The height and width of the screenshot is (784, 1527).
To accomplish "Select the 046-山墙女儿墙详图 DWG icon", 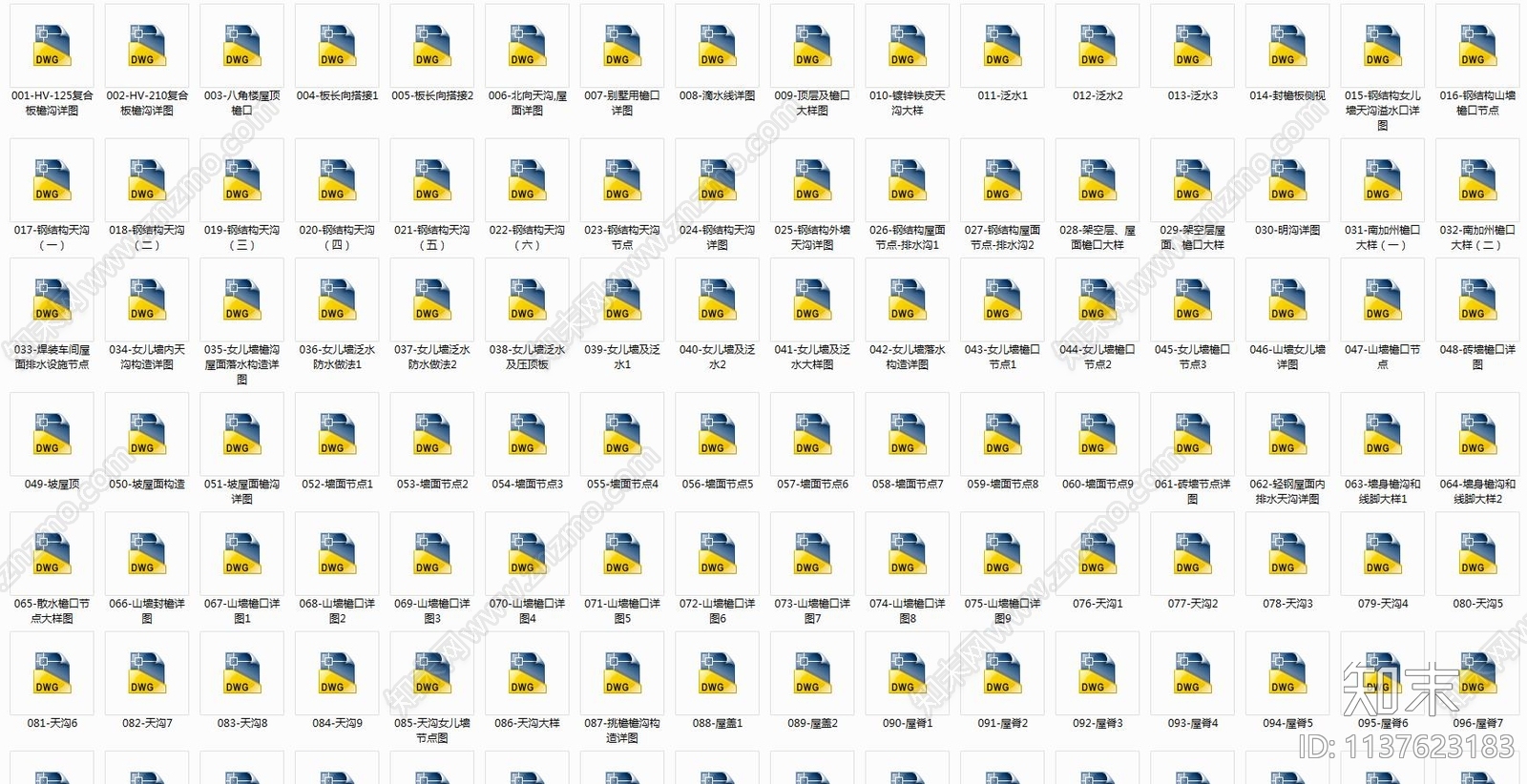I will pyautogui.click(x=1287, y=299).
